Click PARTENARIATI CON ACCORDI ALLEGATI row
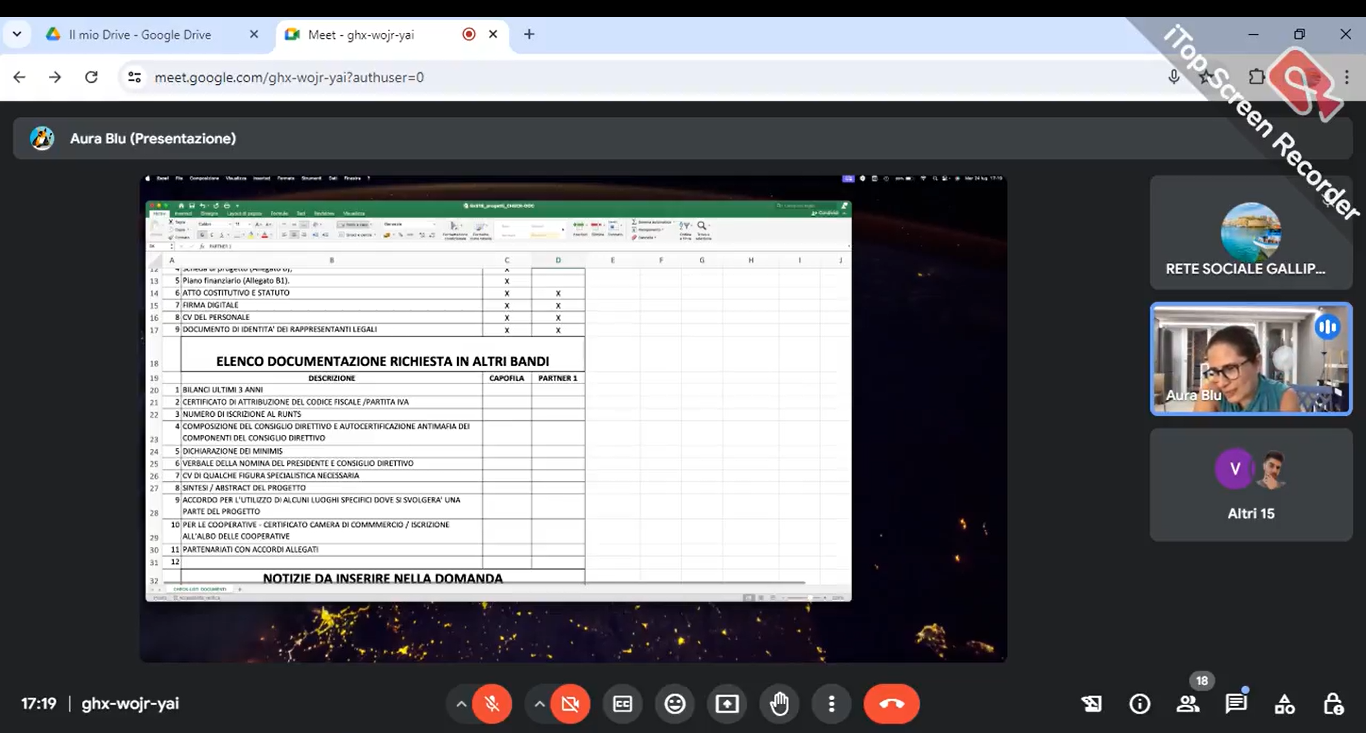The width and height of the screenshot is (1366, 733). [x=332, y=549]
